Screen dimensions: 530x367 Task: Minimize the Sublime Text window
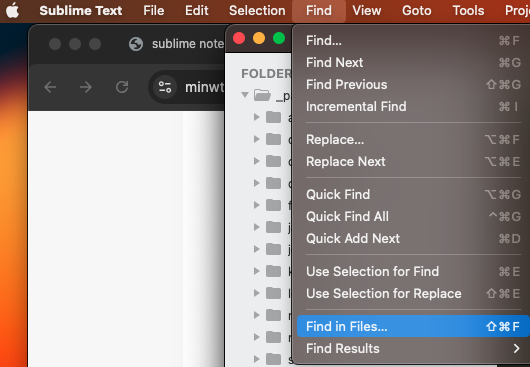click(x=259, y=38)
